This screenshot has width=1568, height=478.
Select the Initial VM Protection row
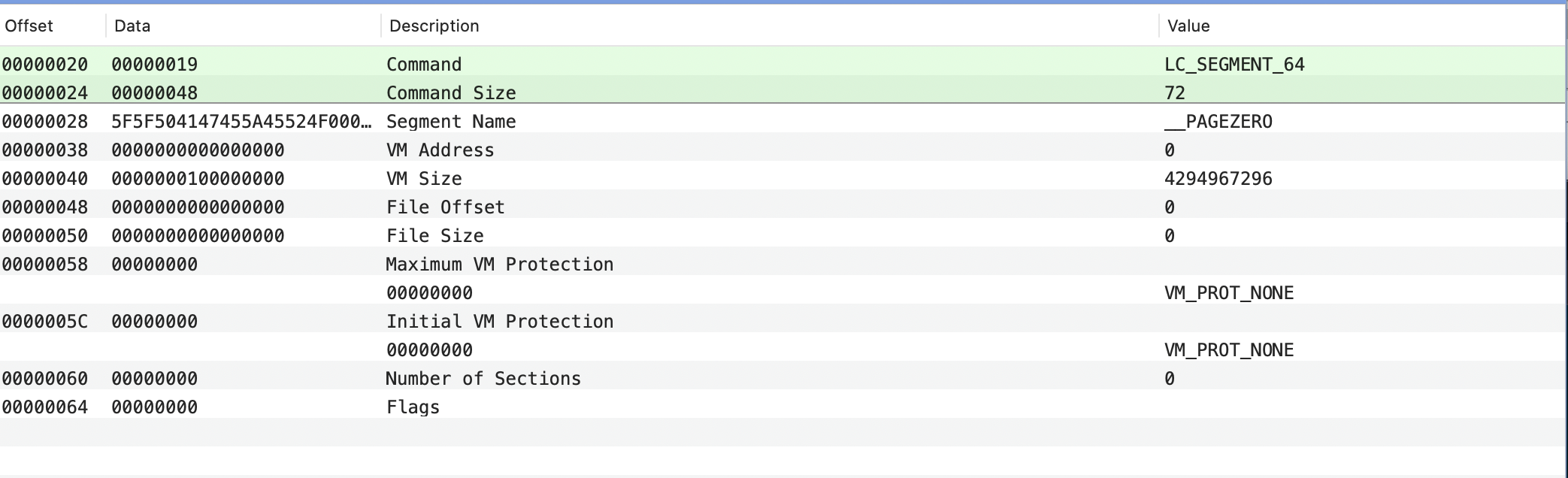point(783,322)
